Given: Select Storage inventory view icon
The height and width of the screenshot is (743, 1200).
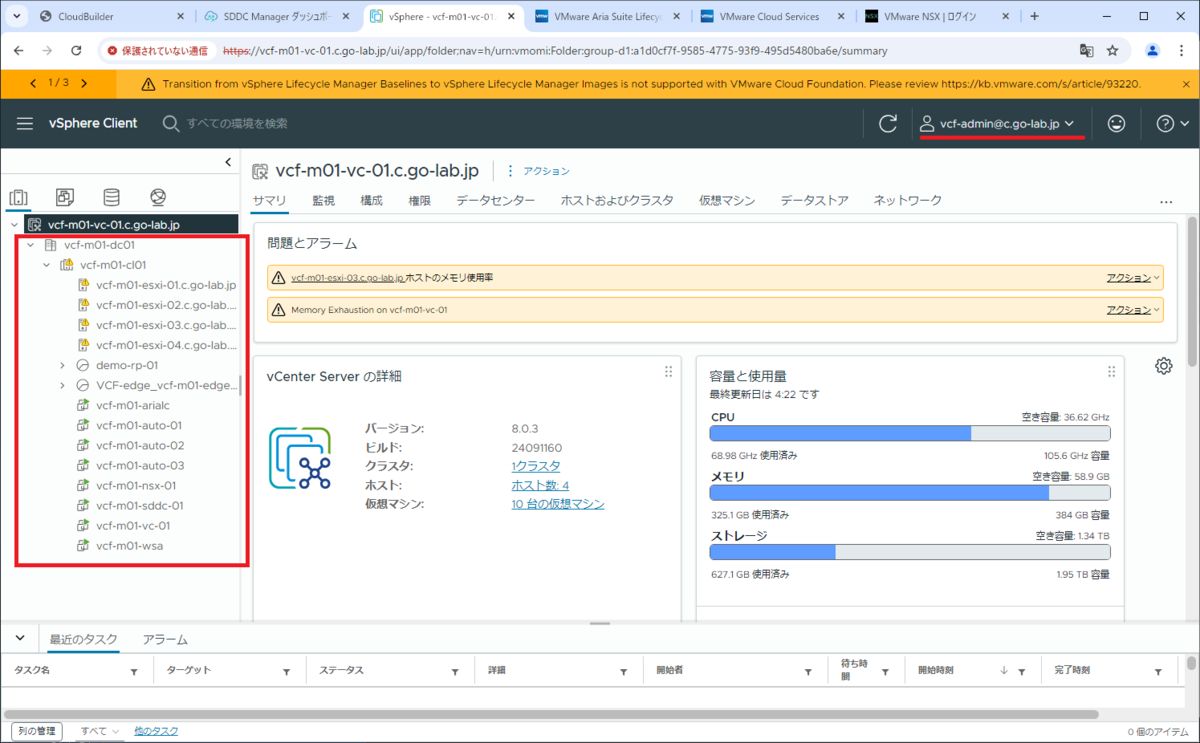Looking at the screenshot, I should (x=111, y=197).
